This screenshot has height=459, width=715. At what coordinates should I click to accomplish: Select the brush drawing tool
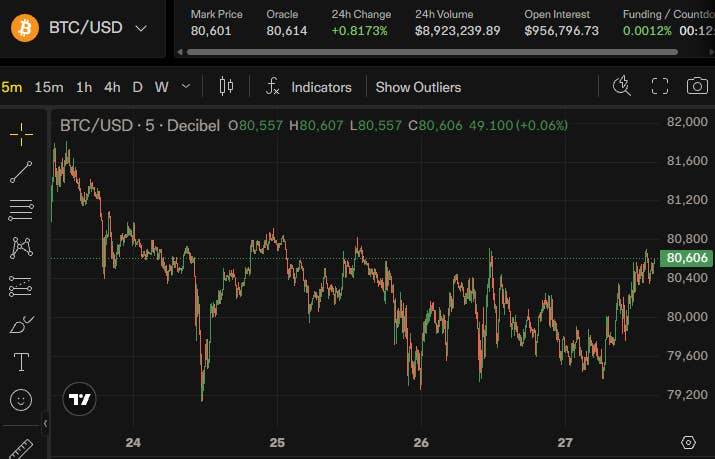pyautogui.click(x=21, y=324)
